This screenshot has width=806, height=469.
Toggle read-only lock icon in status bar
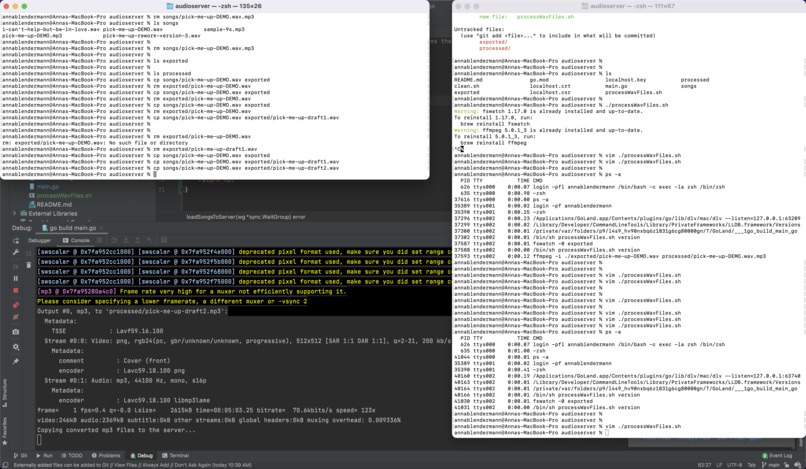point(786,465)
